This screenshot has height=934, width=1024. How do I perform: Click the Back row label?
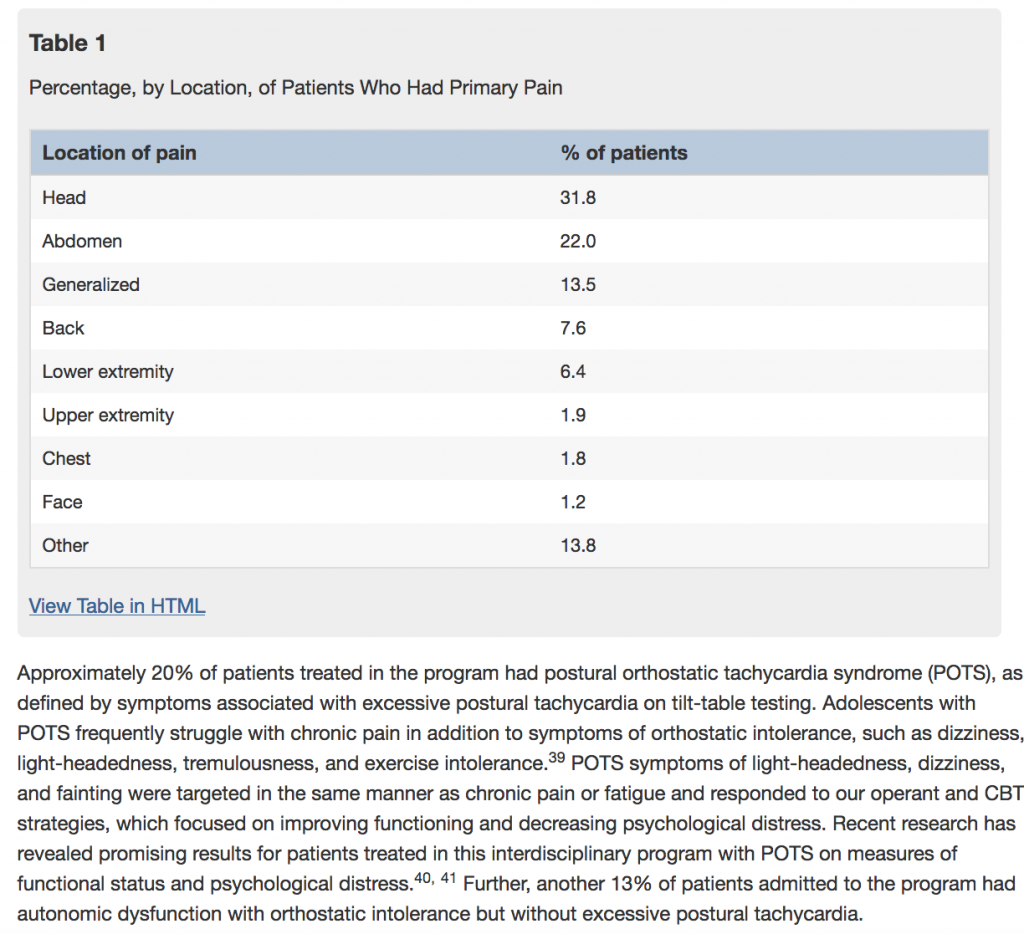click(x=63, y=328)
